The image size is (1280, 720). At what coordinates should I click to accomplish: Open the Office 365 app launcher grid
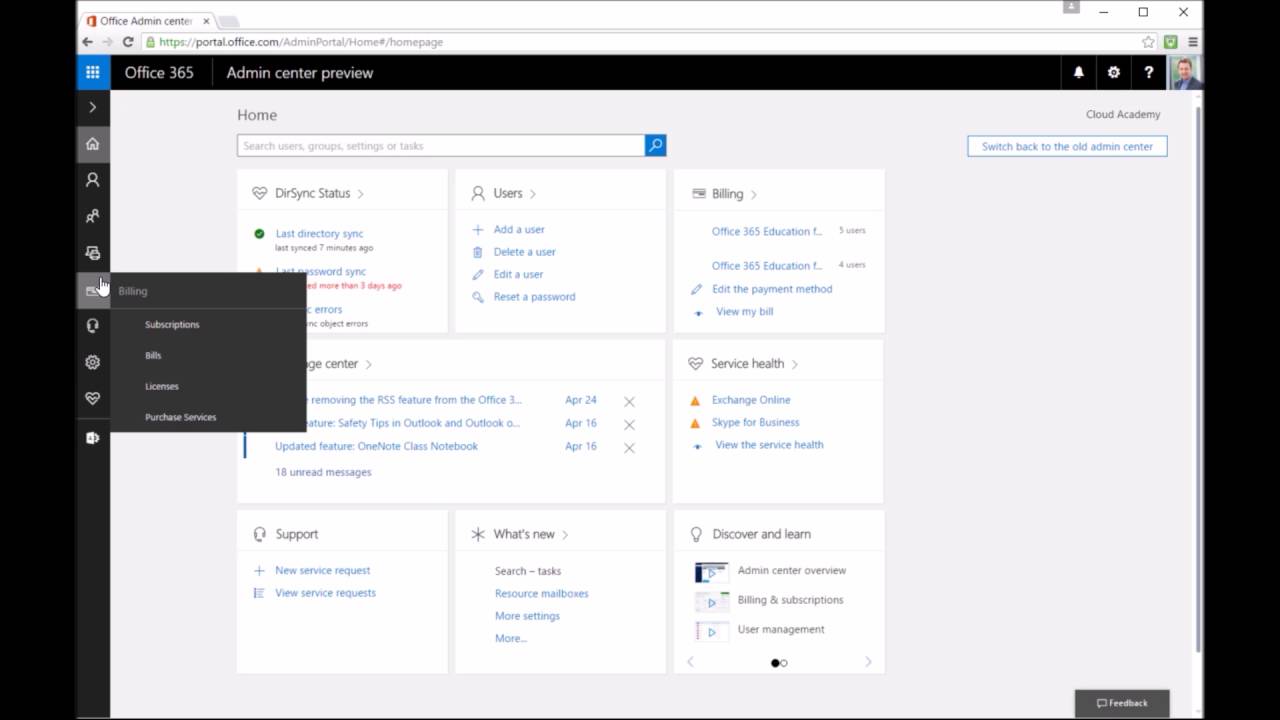(93, 72)
